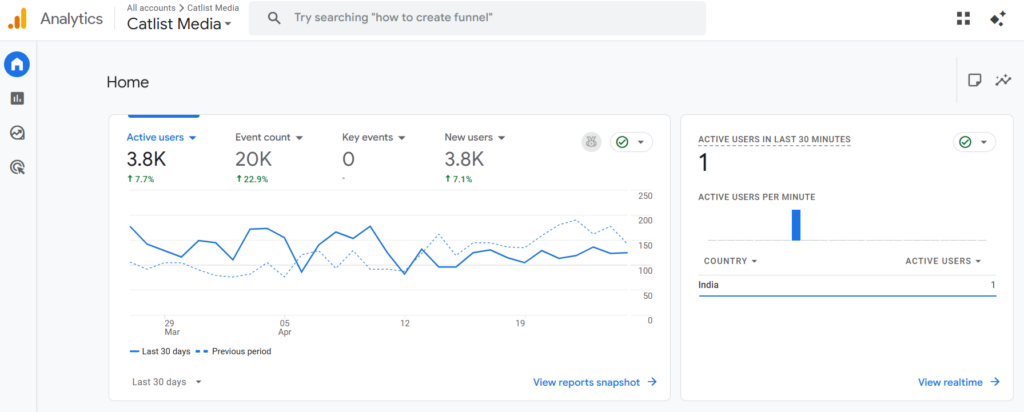Open the Key events metric dropdown
This screenshot has width=1024, height=412.
click(x=374, y=138)
